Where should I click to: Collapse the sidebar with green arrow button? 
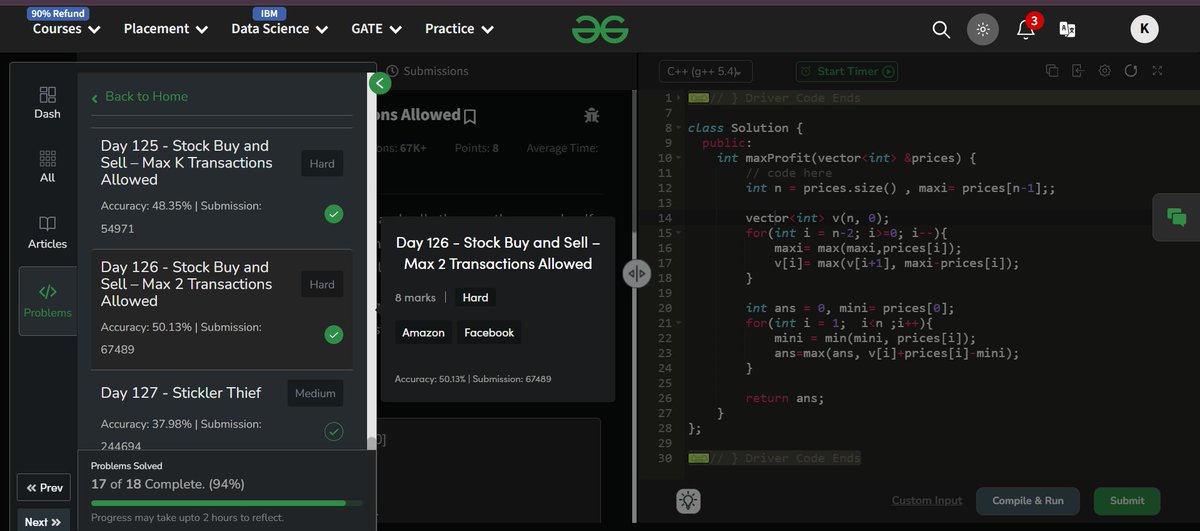point(379,84)
